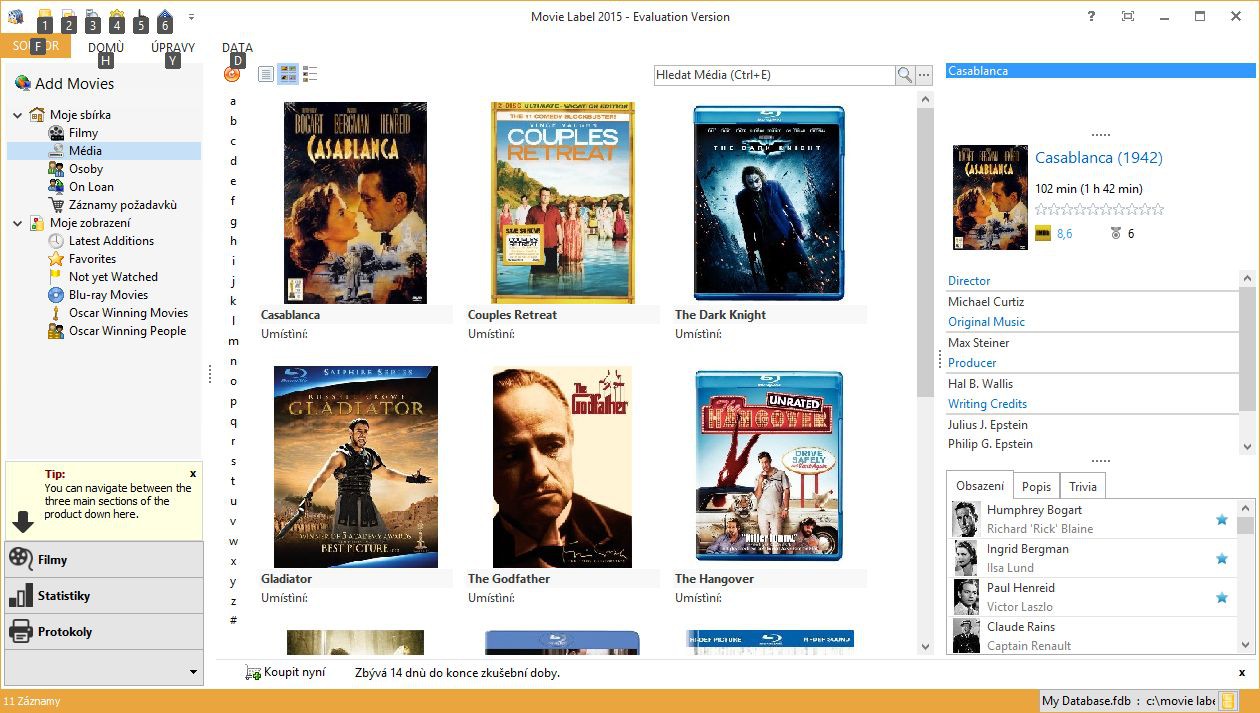1260x713 pixels.
Task: Open Oscar Winning Movies view
Action: pos(128,313)
